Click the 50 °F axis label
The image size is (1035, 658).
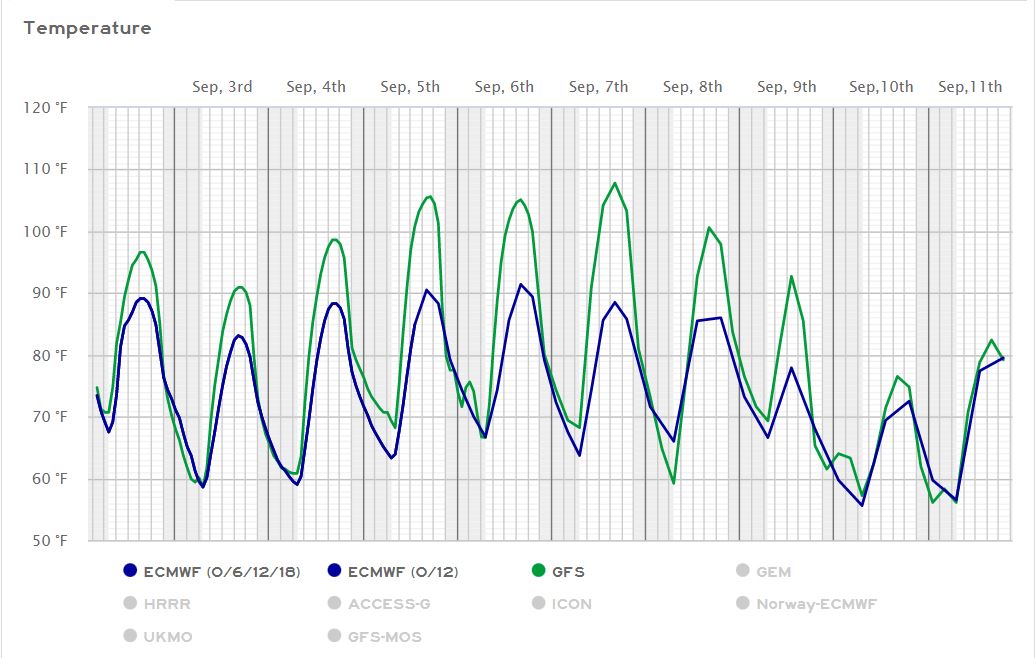pyautogui.click(x=49, y=541)
